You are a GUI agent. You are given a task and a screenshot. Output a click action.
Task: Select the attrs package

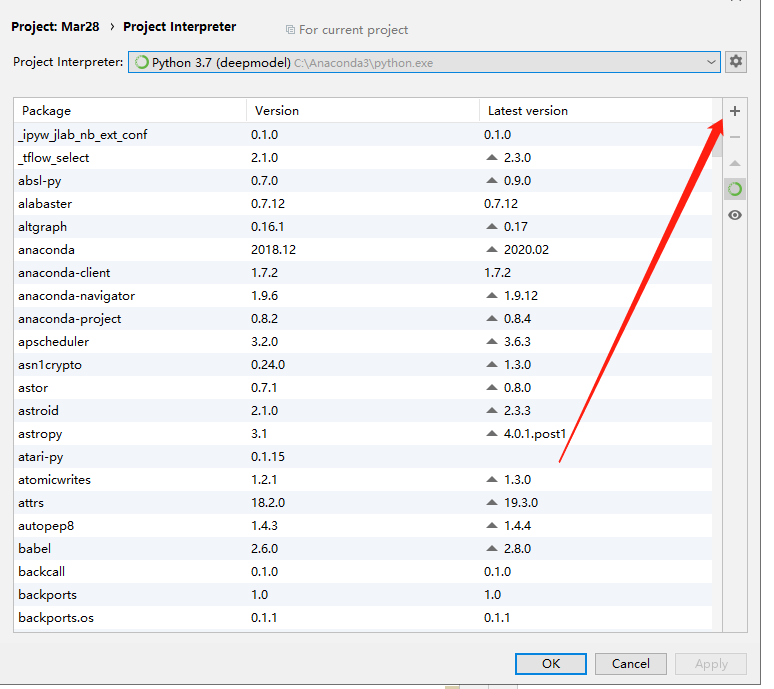coord(363,503)
